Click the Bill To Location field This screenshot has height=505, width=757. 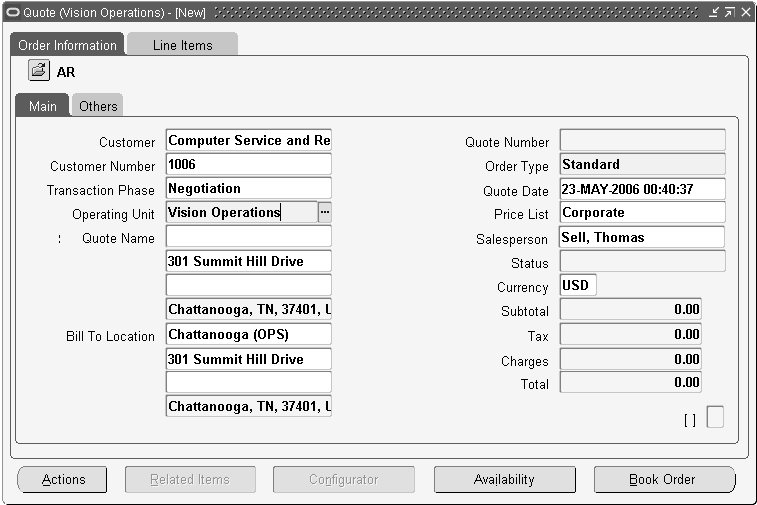249,334
